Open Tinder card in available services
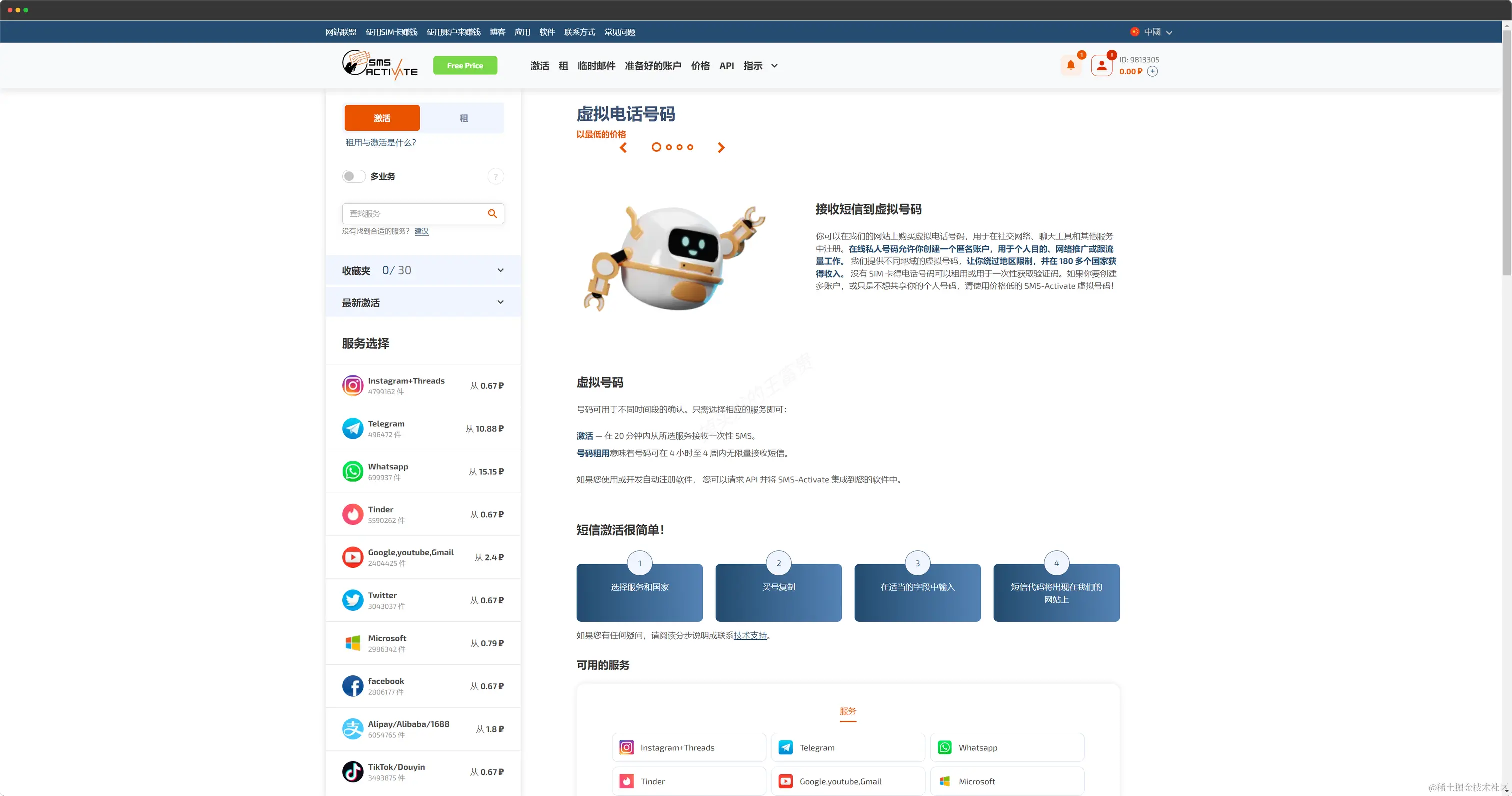Viewport: 1512px width, 796px height. [x=689, y=781]
